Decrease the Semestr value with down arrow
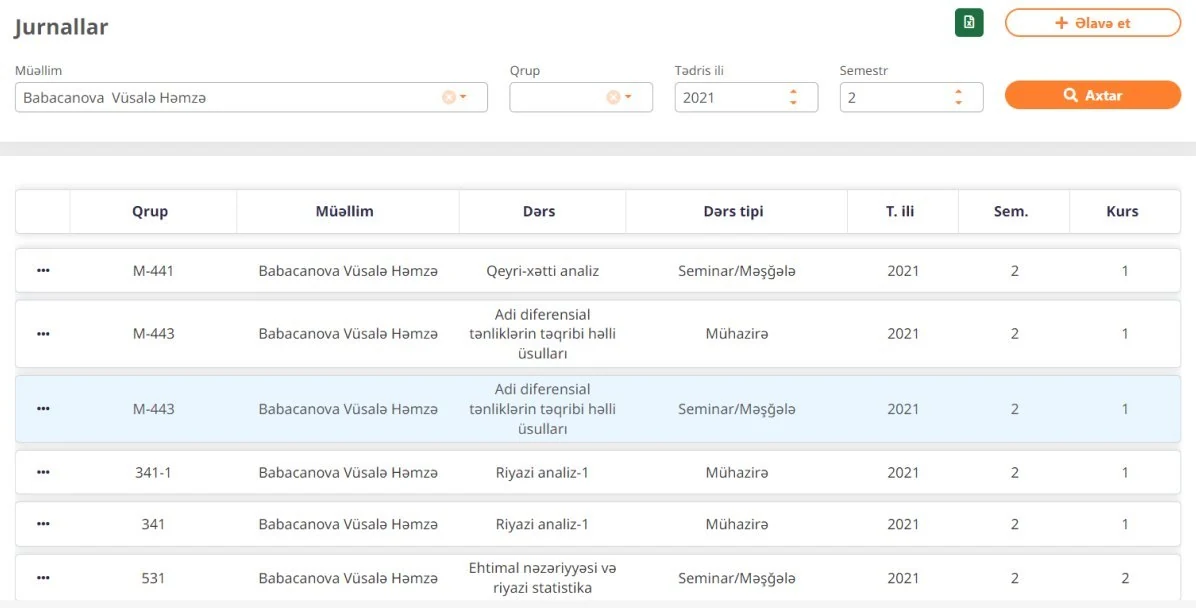 [x=958, y=102]
